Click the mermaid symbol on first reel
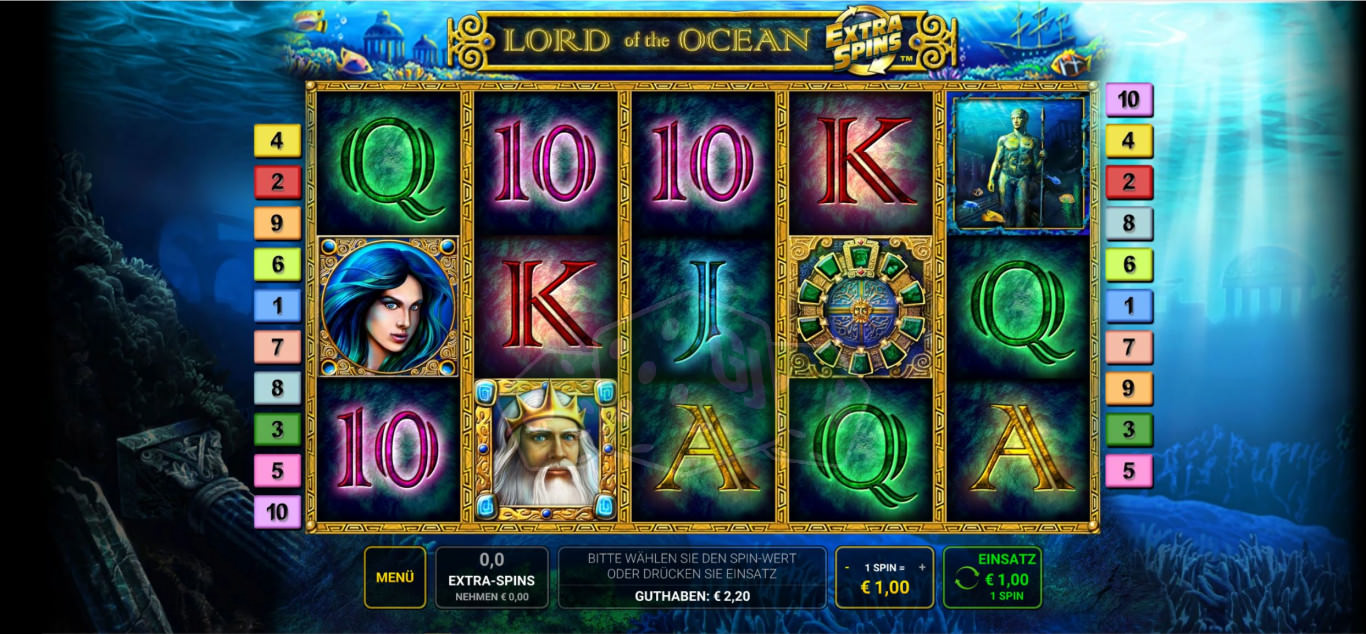Viewport: 1366px width, 634px height. 388,307
